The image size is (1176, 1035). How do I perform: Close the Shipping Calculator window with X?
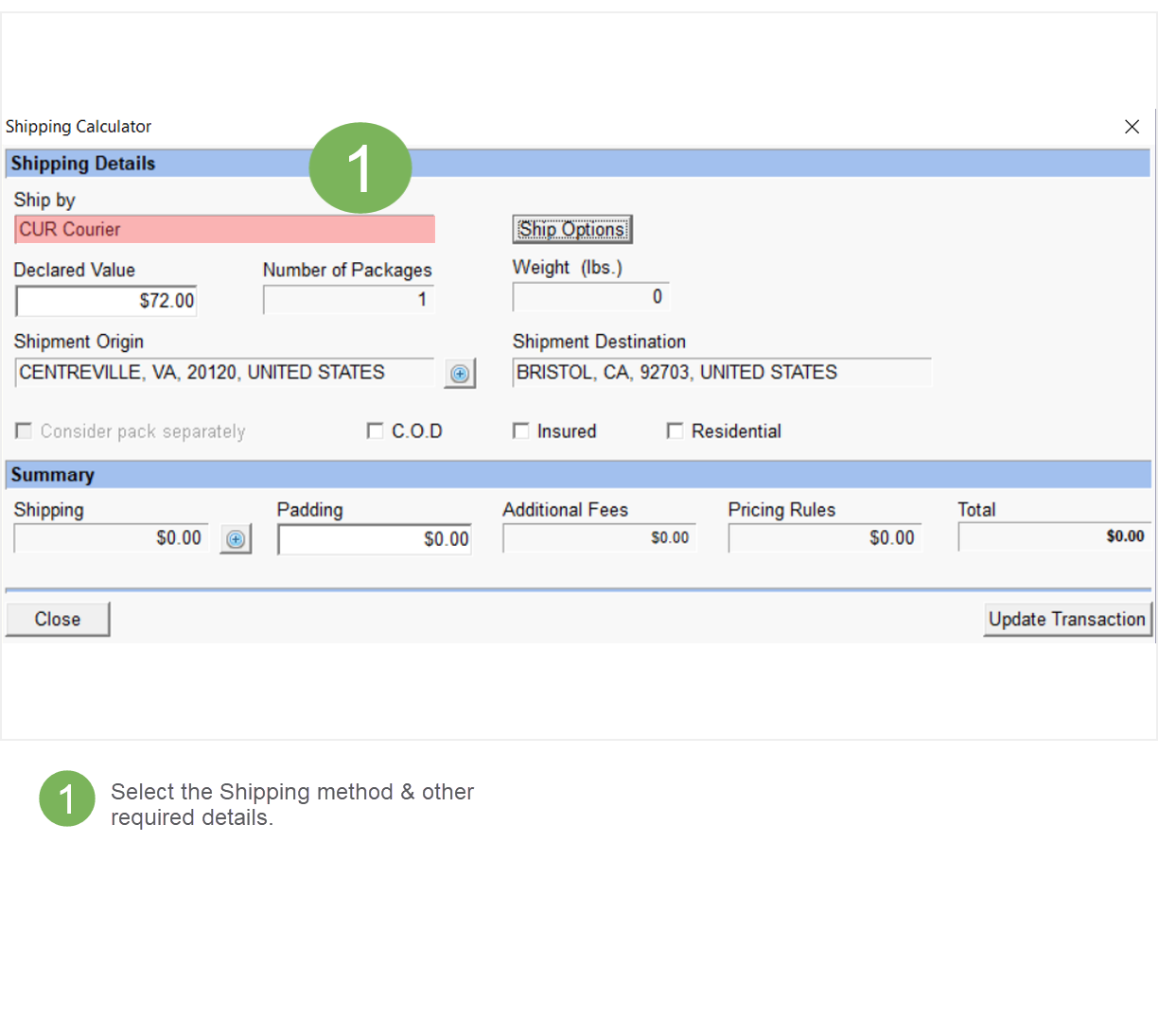[1132, 127]
